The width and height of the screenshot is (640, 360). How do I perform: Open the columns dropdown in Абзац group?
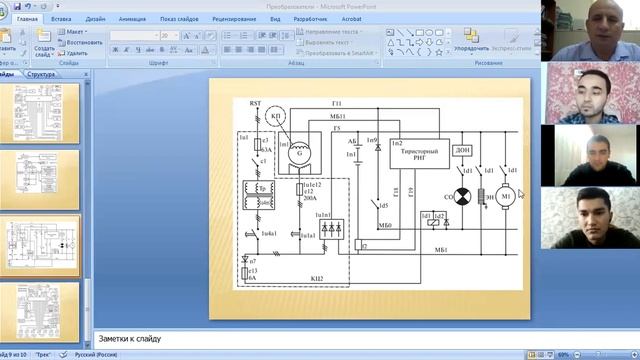click(276, 49)
